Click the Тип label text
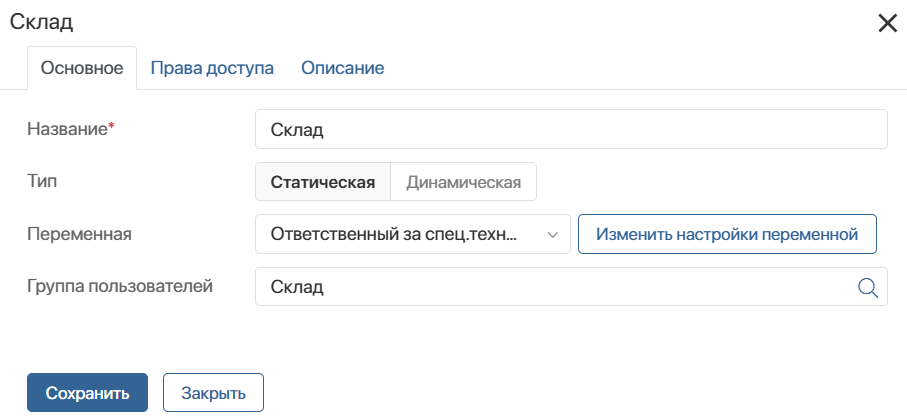 pos(42,181)
